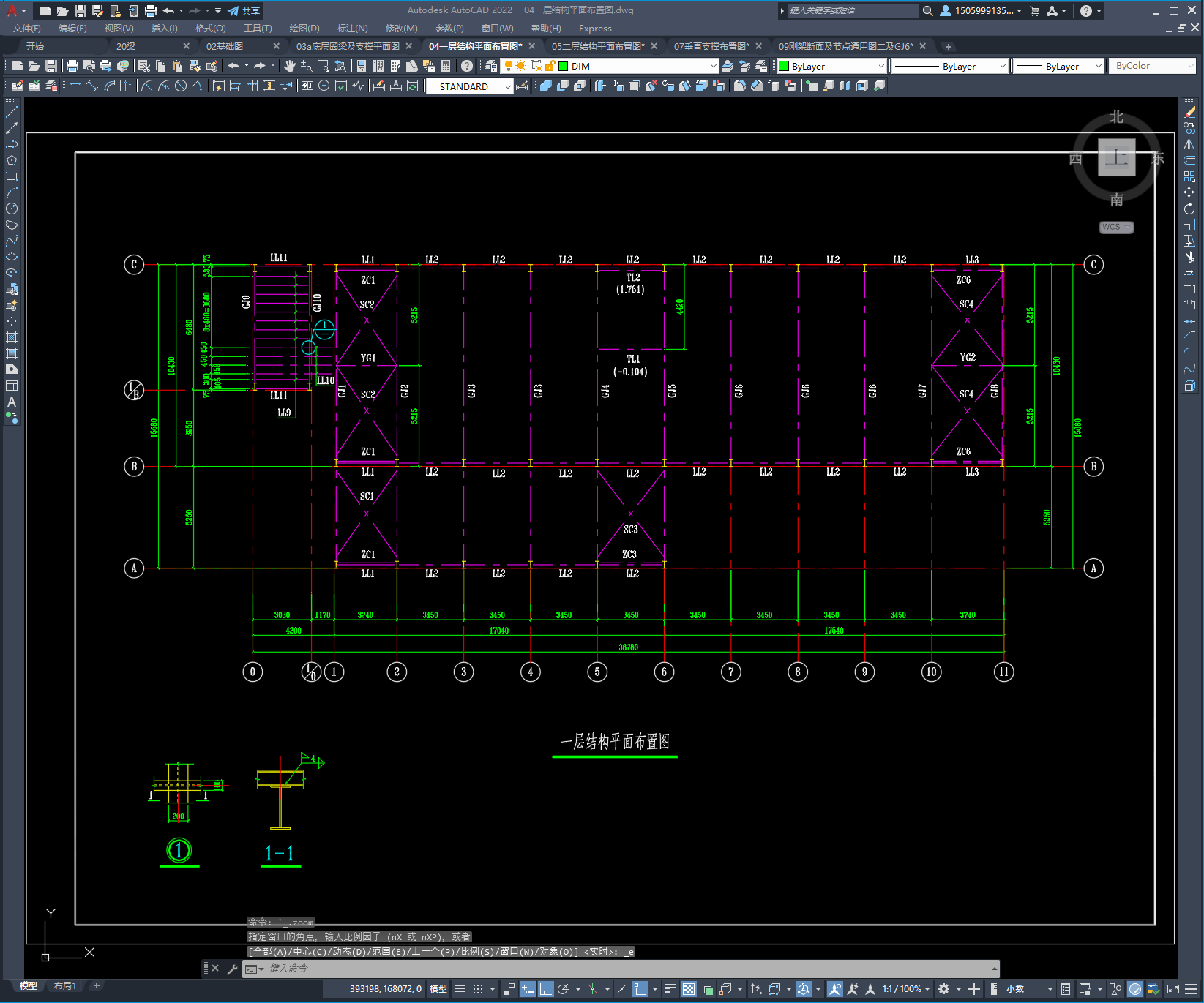Switch to the 布局1 layout tab
Image resolution: width=1204 pixels, height=1003 pixels.
pyautogui.click(x=65, y=986)
